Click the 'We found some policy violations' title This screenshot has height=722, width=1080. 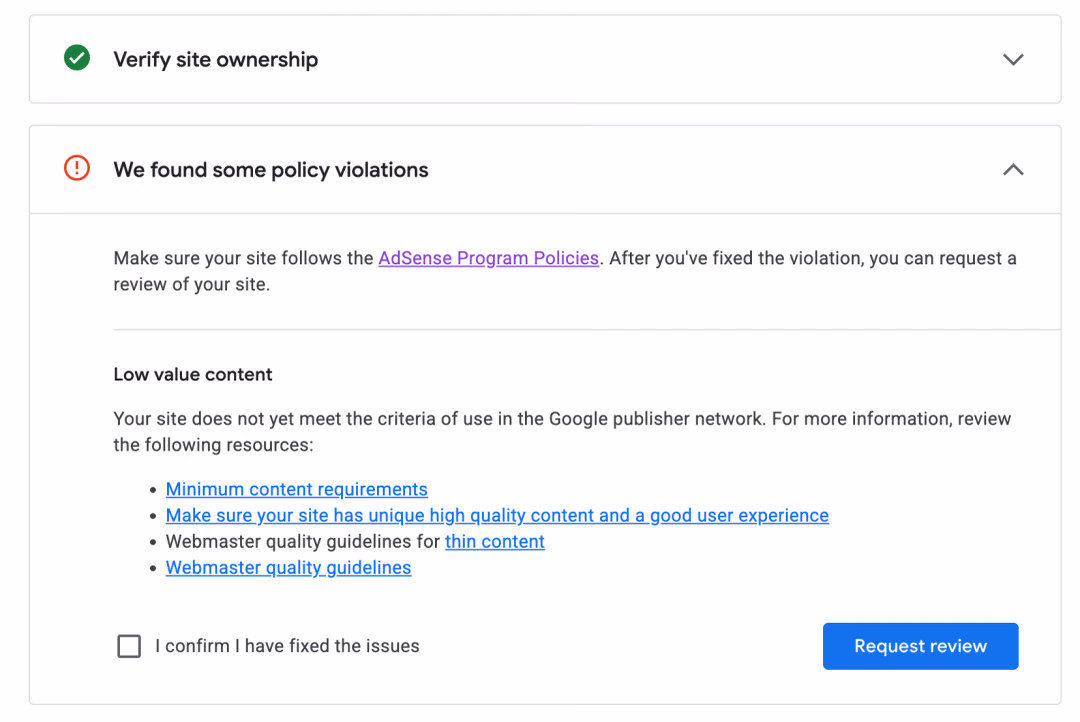click(x=271, y=169)
